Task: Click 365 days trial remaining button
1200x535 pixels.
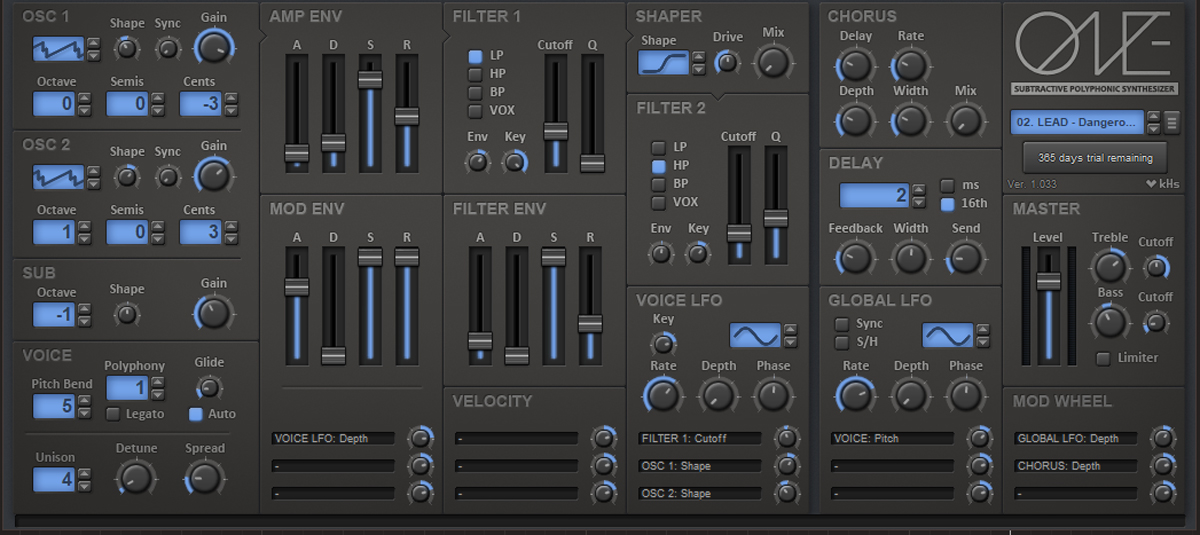Action: tap(1095, 158)
